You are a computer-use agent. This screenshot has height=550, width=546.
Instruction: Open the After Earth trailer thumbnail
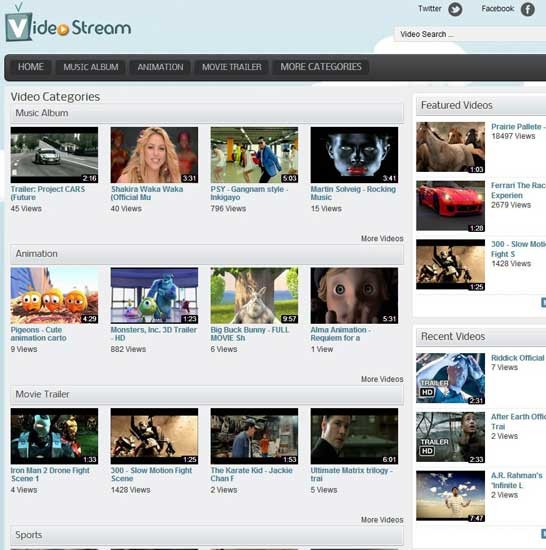coord(451,437)
